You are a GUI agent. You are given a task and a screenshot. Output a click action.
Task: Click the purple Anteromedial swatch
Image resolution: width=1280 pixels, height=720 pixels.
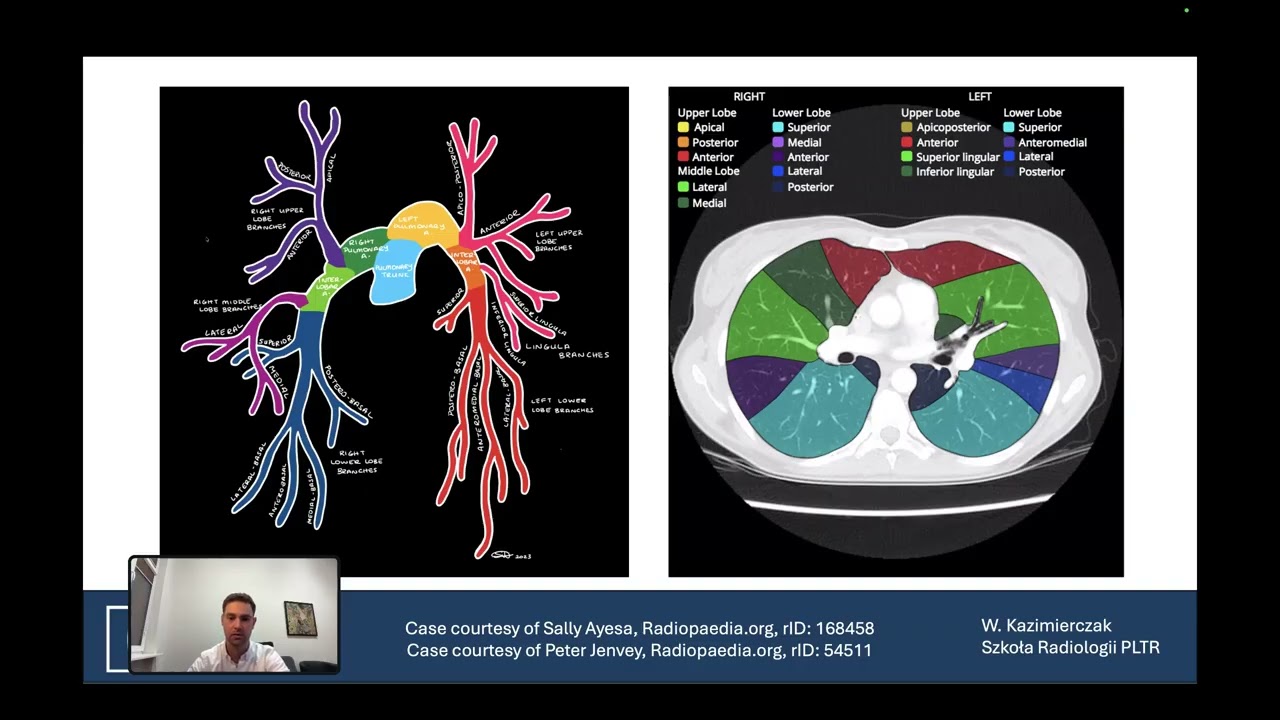[1009, 143]
